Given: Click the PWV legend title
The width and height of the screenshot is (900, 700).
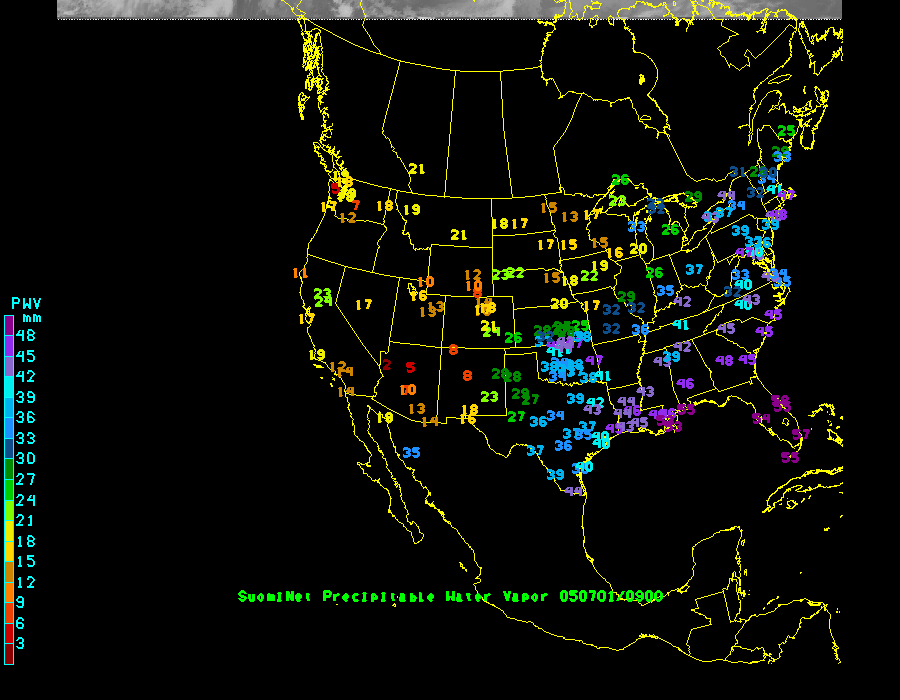Looking at the screenshot, I should coord(26,302).
